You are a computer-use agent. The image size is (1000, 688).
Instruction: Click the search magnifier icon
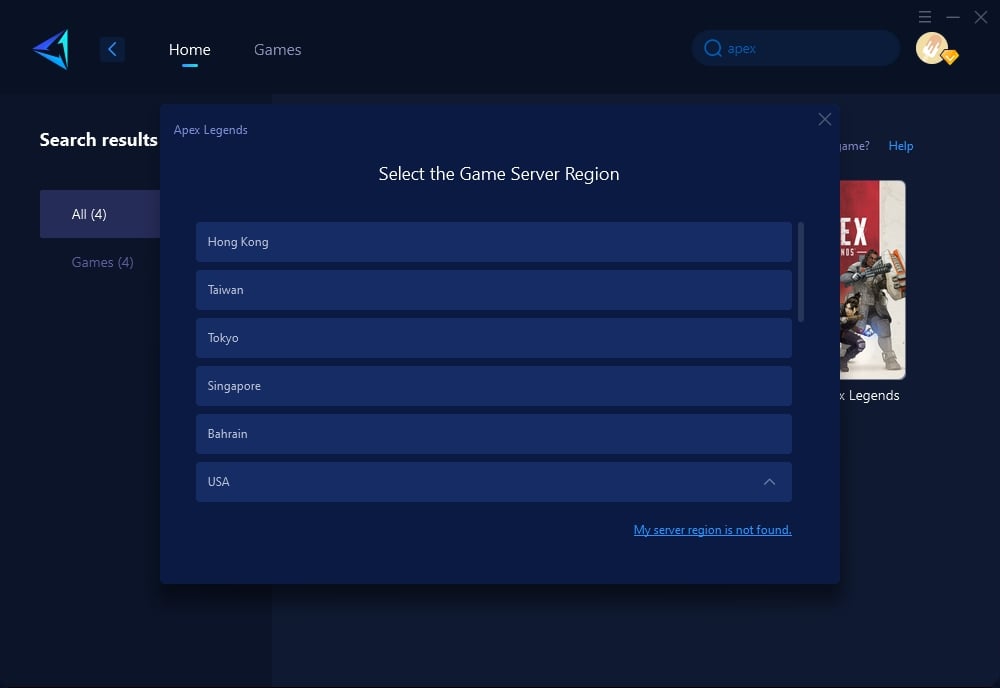tap(712, 48)
